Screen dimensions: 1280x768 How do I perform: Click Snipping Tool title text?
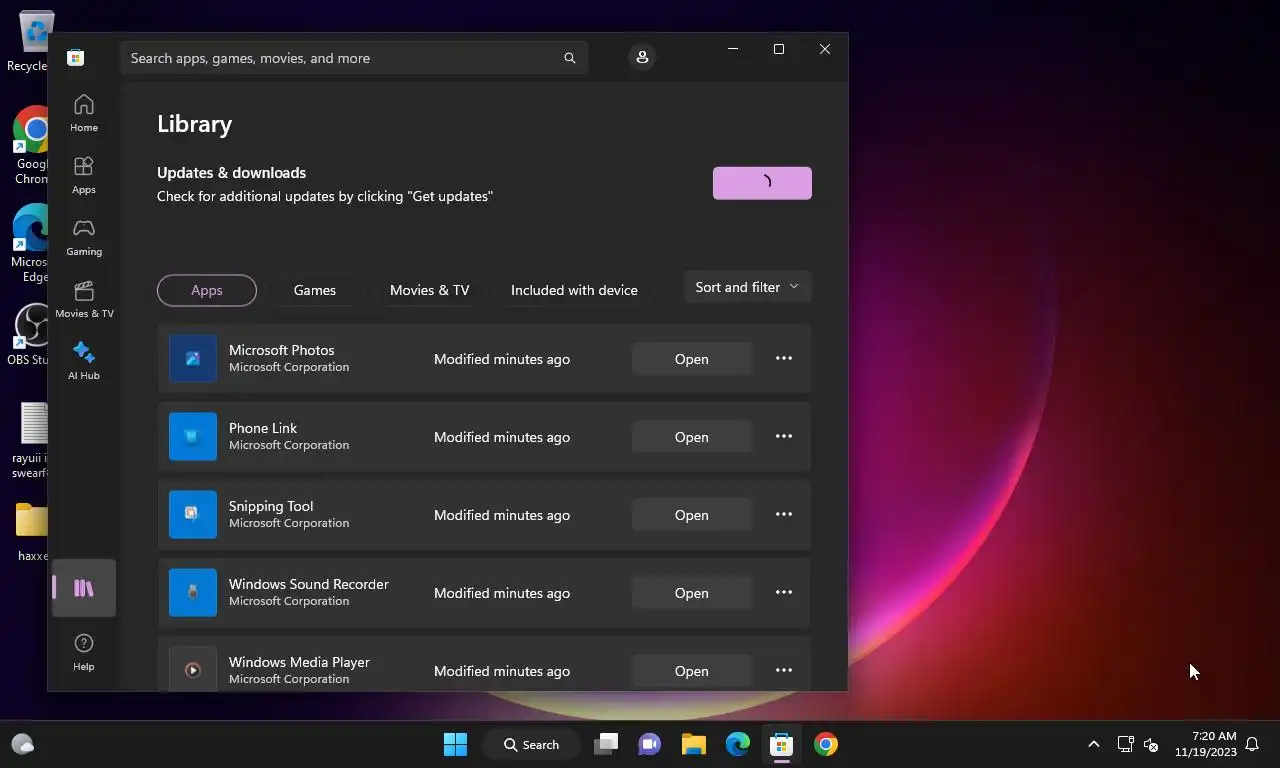[x=271, y=506]
